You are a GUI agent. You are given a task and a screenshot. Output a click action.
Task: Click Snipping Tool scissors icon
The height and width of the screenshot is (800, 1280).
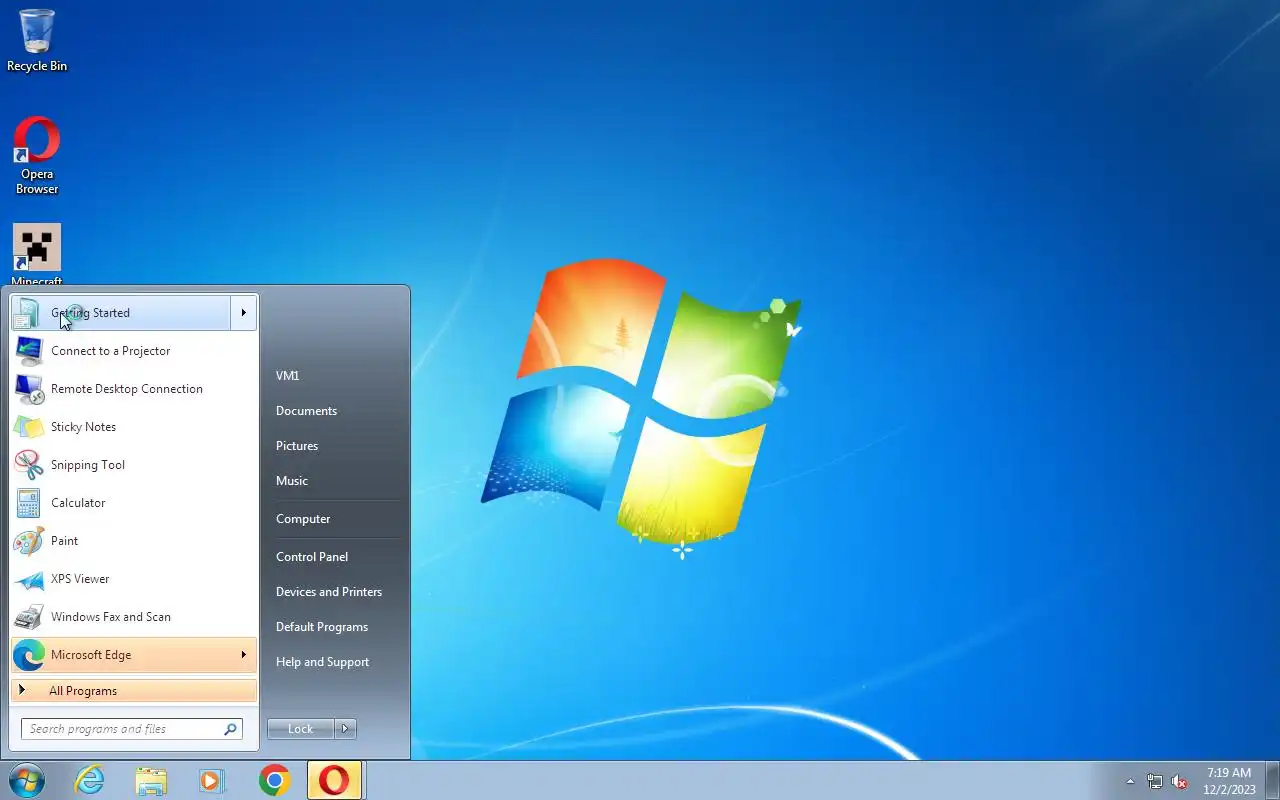pos(29,465)
